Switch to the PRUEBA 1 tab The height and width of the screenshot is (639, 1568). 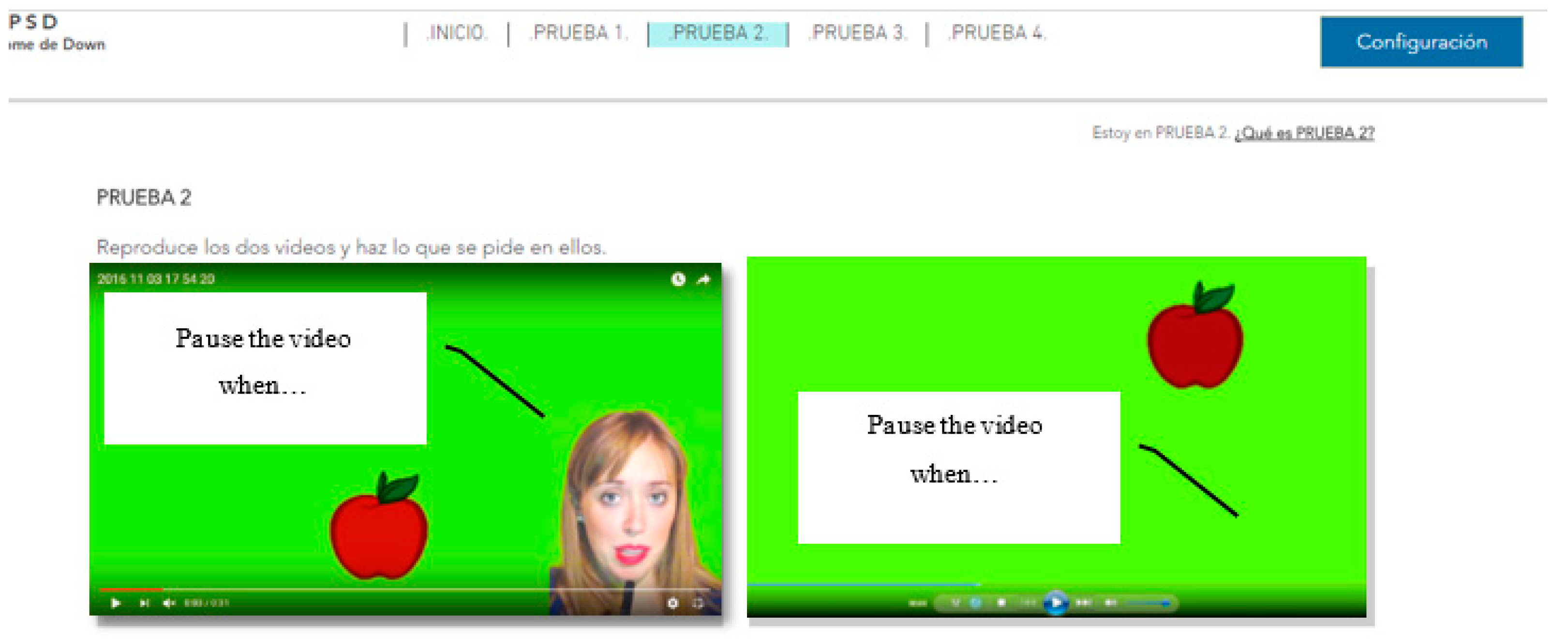[x=579, y=32]
